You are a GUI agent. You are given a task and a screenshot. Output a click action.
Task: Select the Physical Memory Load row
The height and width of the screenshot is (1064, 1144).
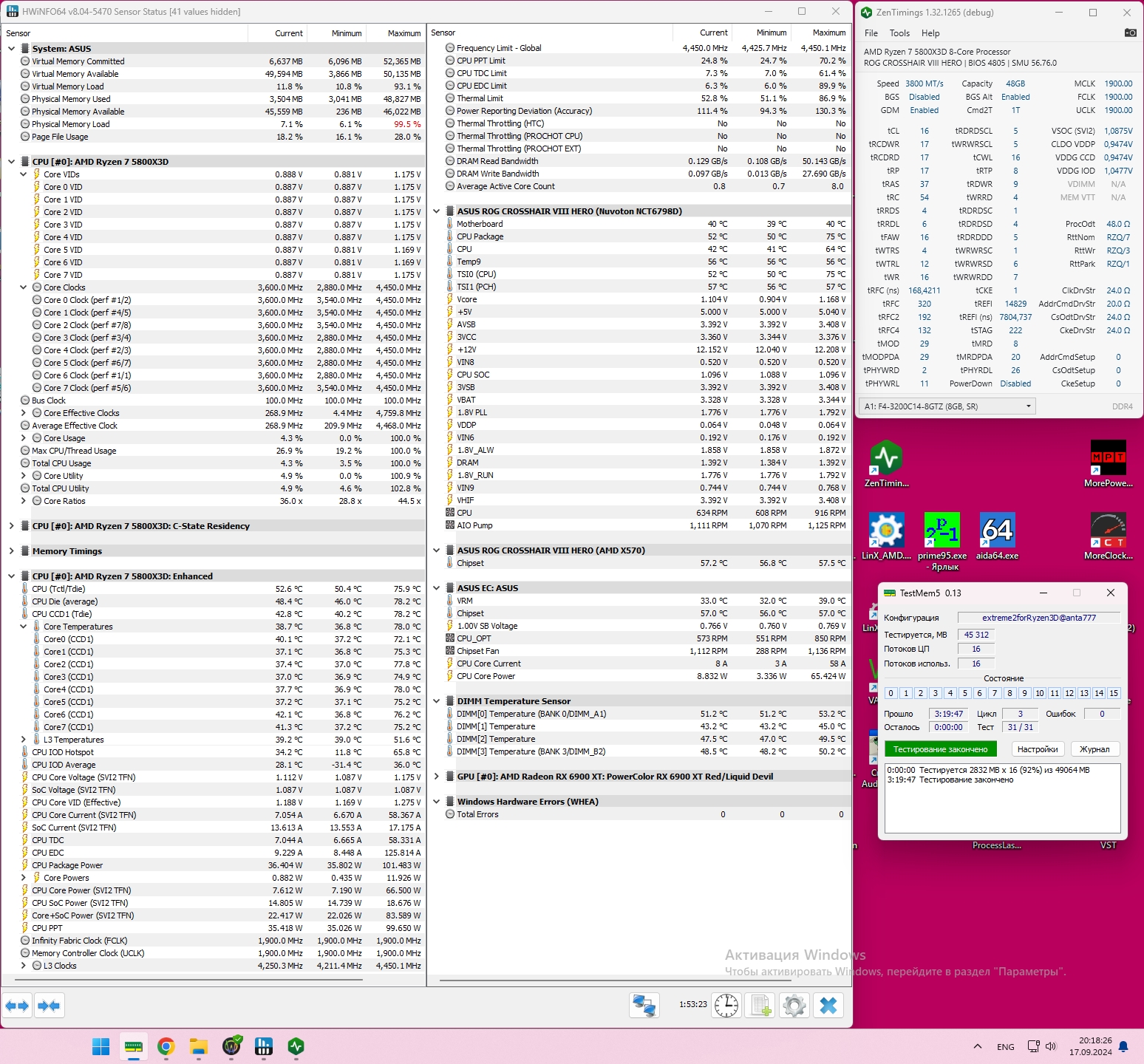point(214,124)
